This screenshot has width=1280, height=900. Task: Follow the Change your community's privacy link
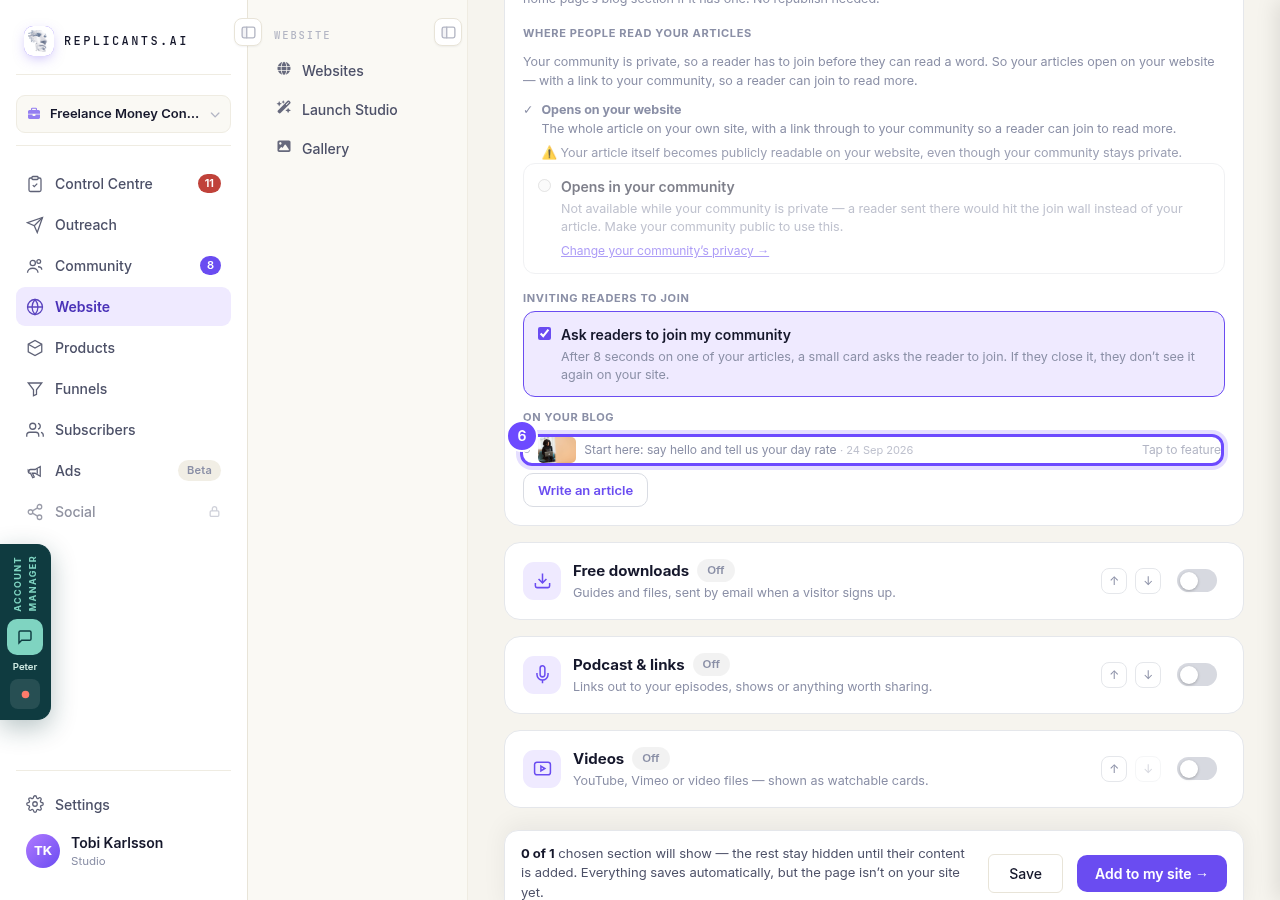click(665, 251)
